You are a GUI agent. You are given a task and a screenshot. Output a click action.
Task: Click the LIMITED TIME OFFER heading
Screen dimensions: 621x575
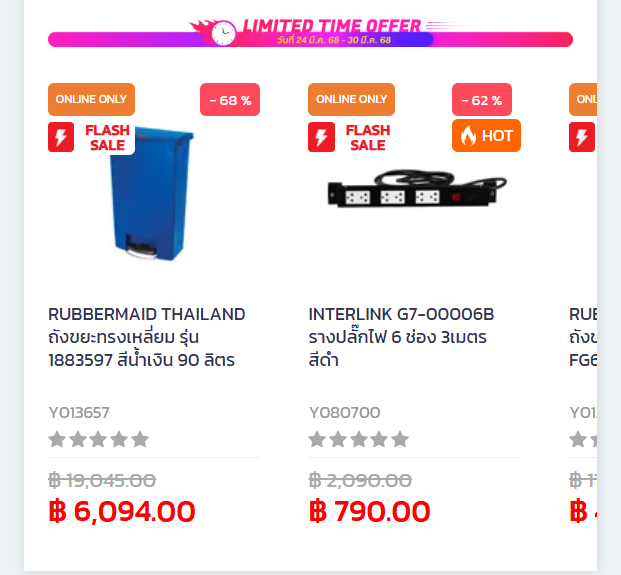332,25
